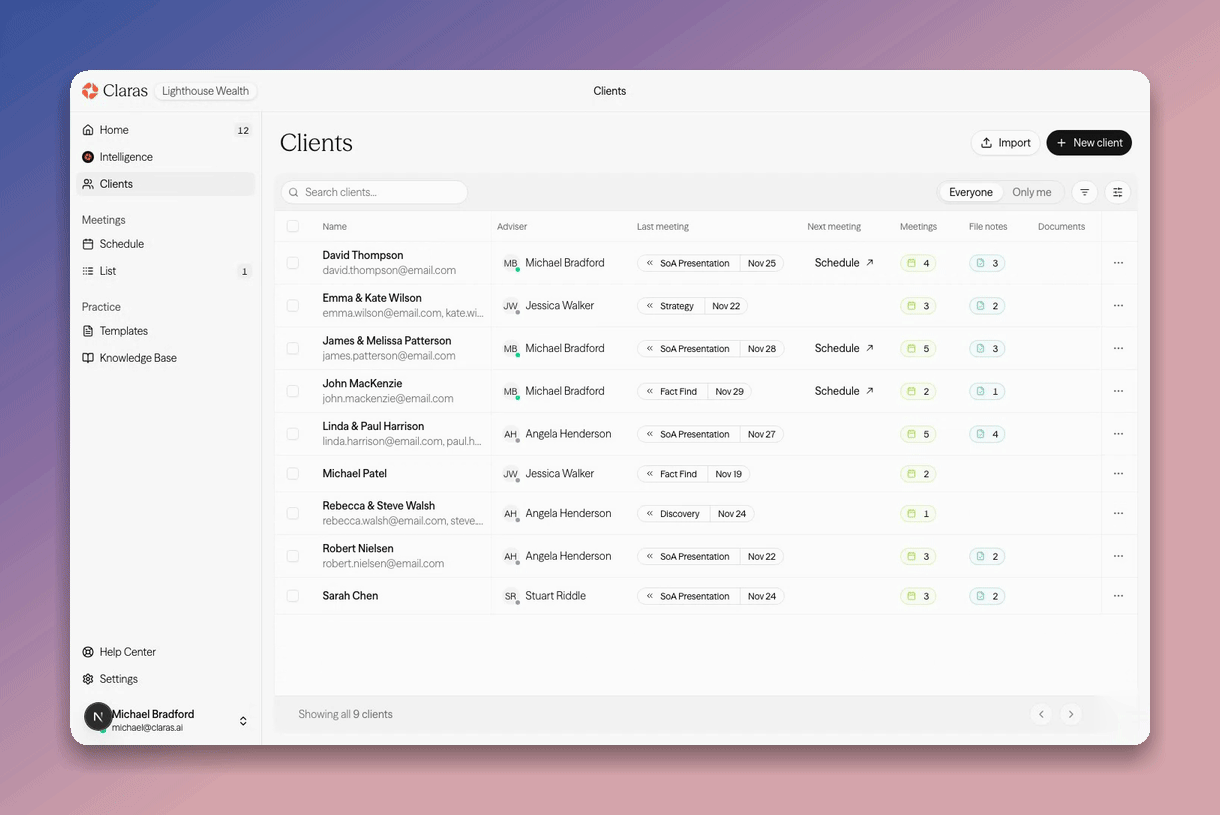
Task: Open row options for Emma & Kate Wilson
Action: [1118, 306]
